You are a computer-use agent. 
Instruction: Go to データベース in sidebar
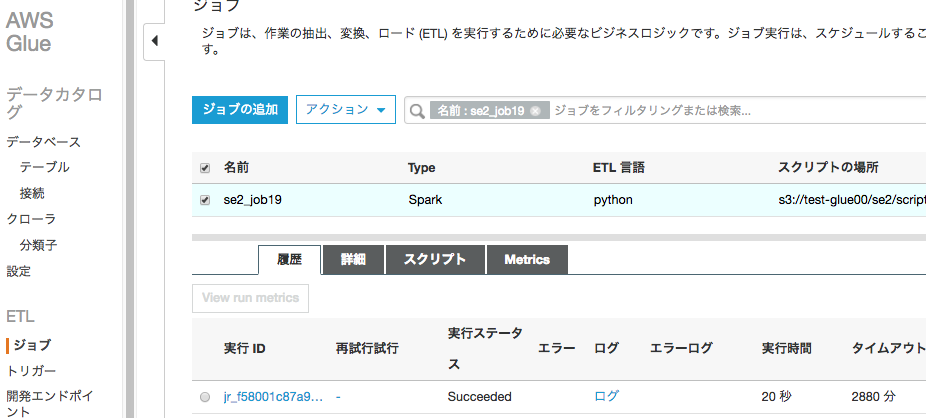(44, 142)
